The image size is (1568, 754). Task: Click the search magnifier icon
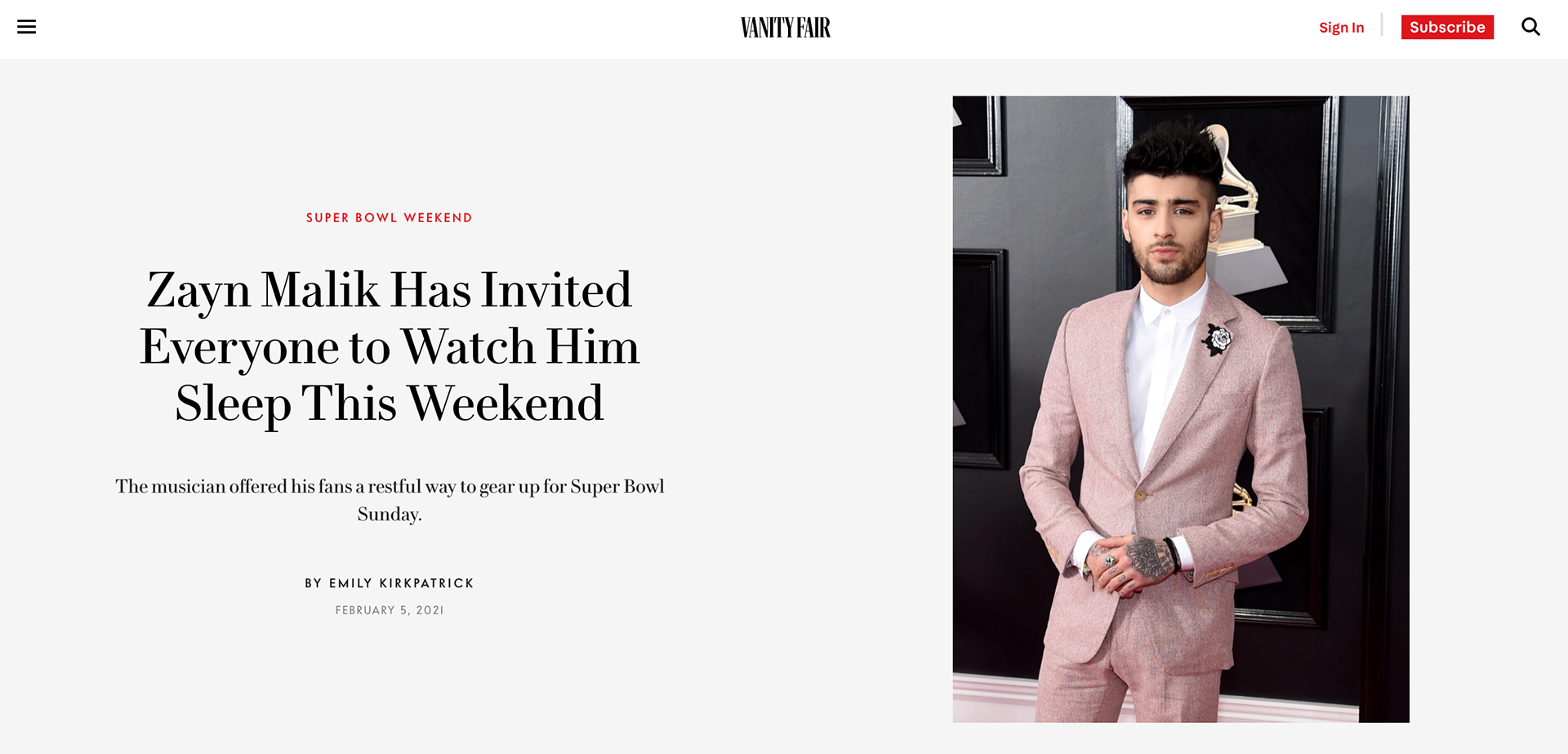(1530, 27)
